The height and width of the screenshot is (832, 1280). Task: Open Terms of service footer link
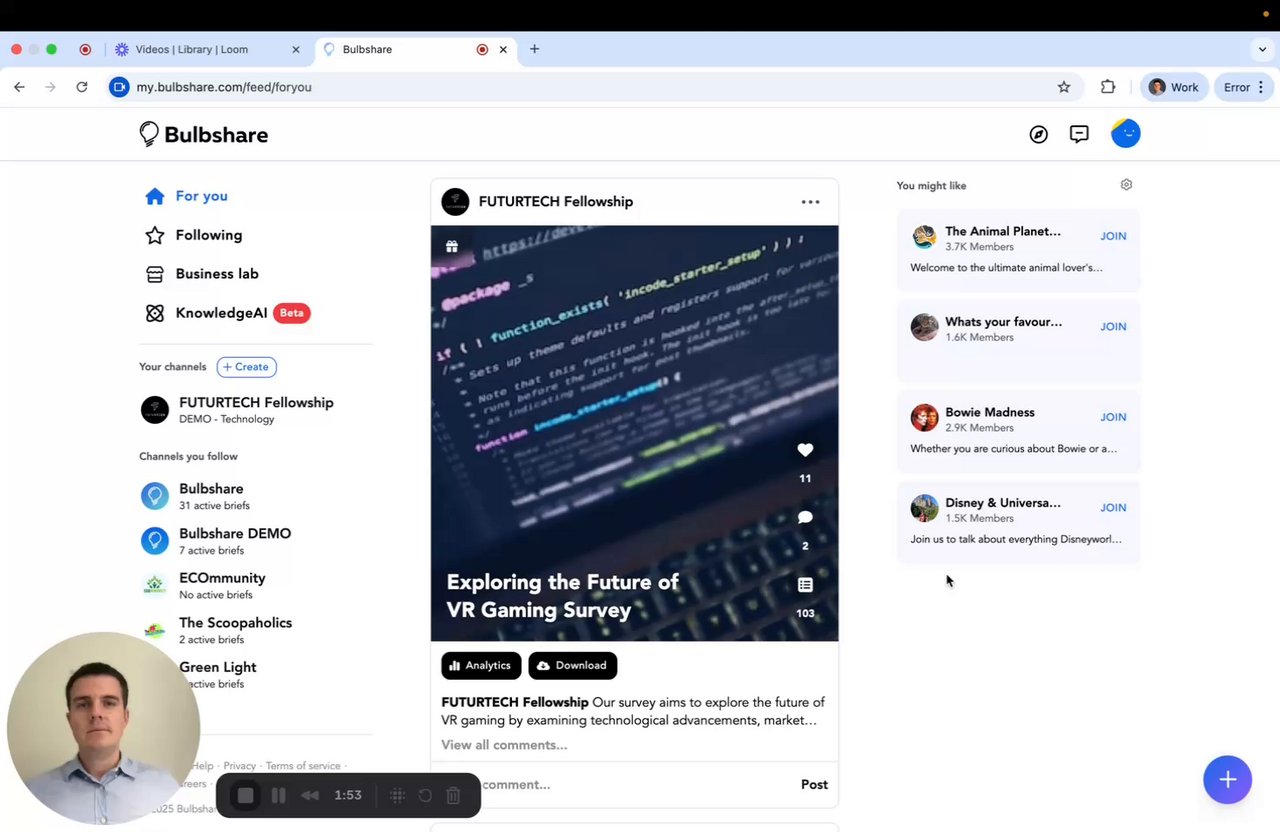(x=303, y=766)
